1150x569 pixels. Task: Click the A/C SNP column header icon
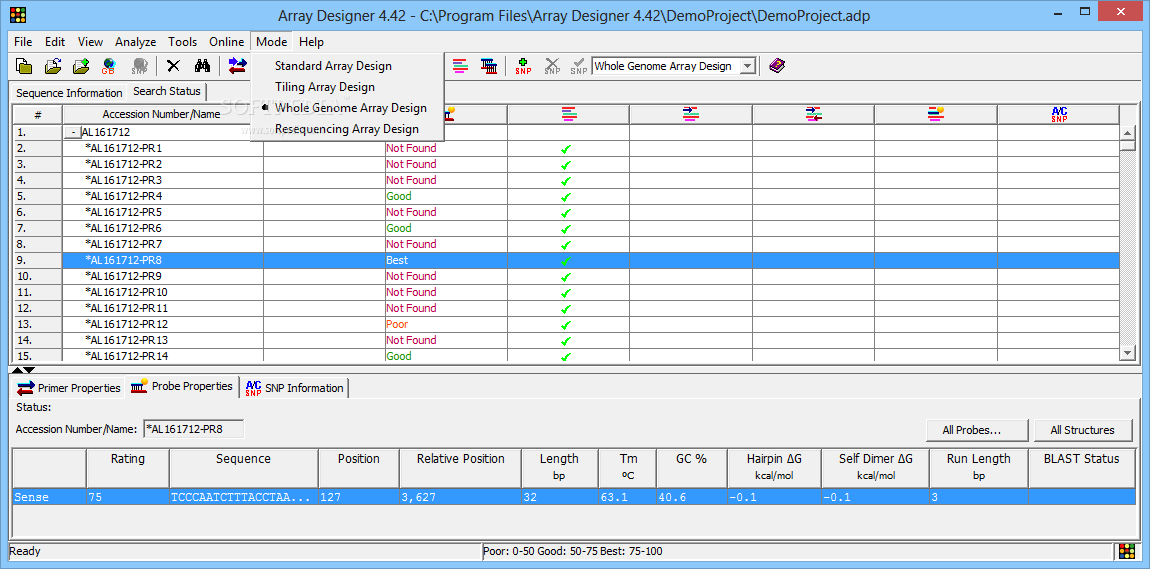pyautogui.click(x=1059, y=114)
